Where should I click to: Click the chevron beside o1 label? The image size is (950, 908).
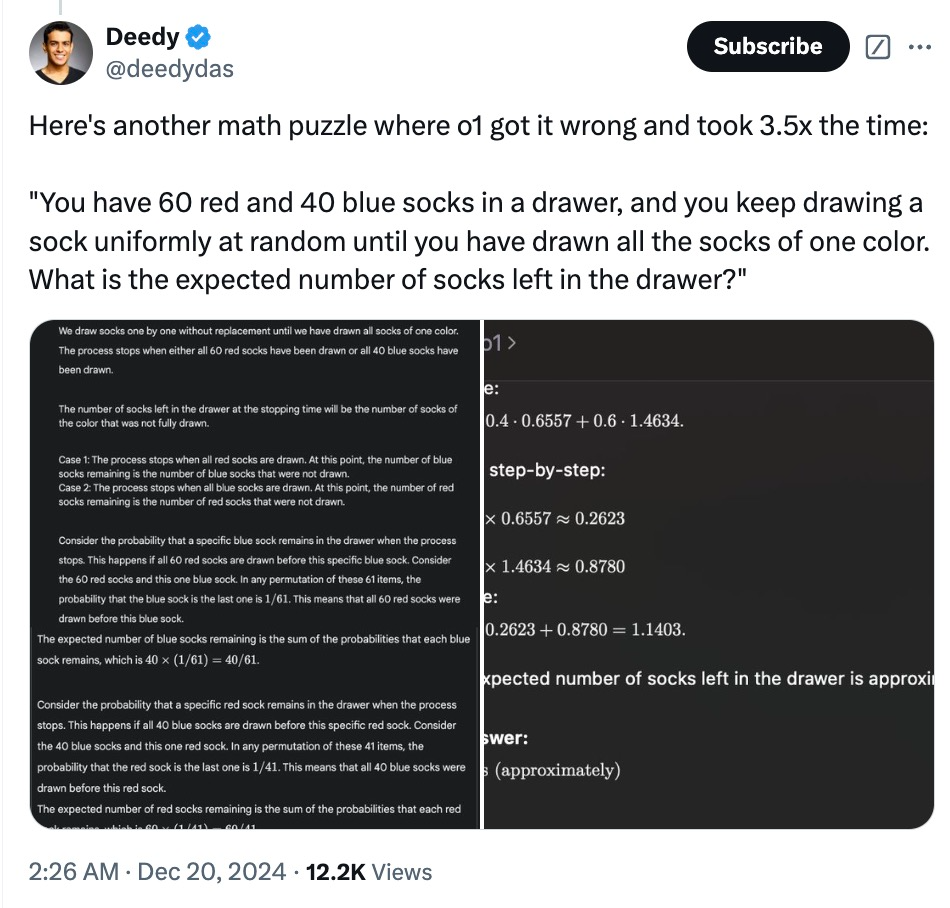515,345
